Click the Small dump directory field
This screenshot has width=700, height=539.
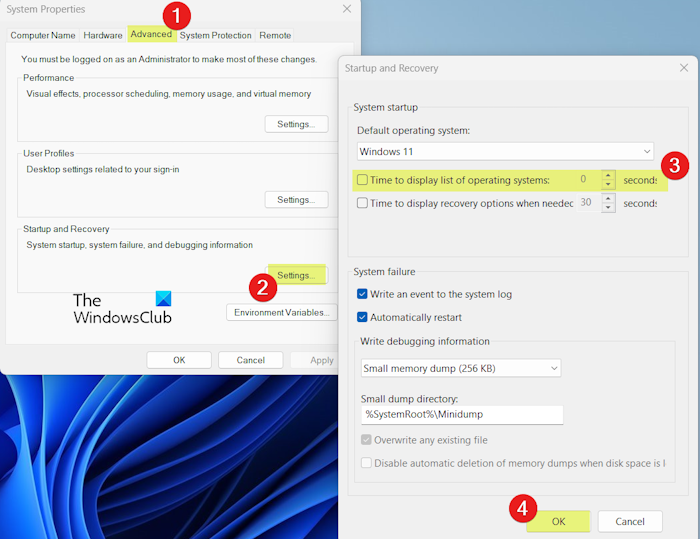(x=462, y=414)
